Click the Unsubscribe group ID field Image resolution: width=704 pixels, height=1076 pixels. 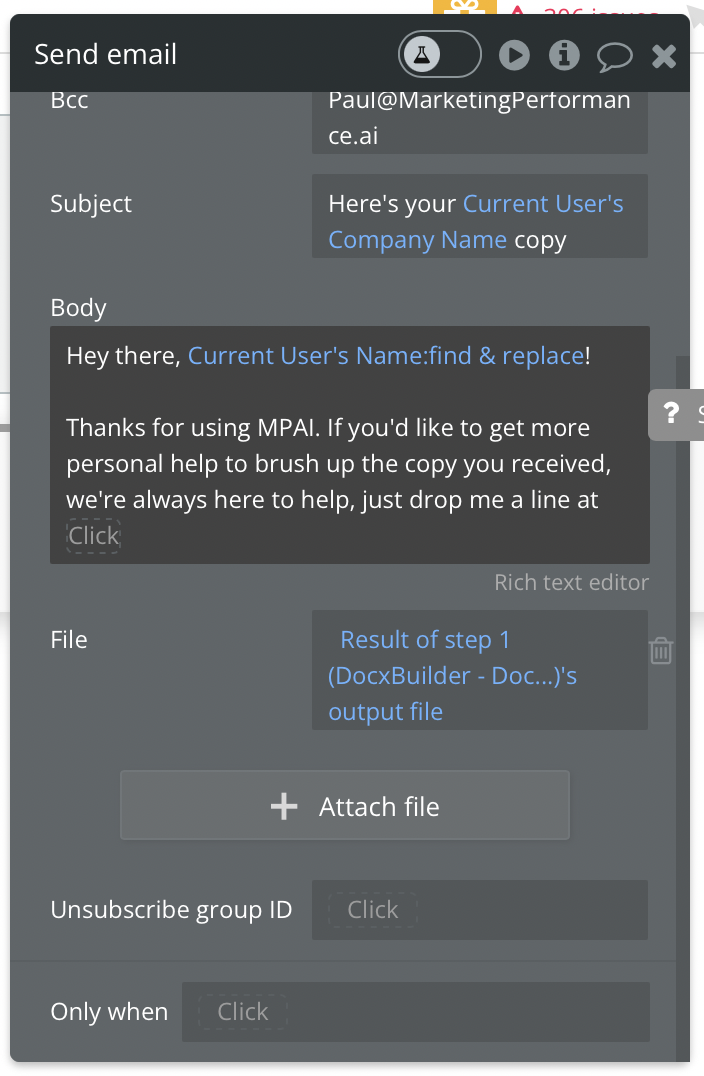click(480, 910)
